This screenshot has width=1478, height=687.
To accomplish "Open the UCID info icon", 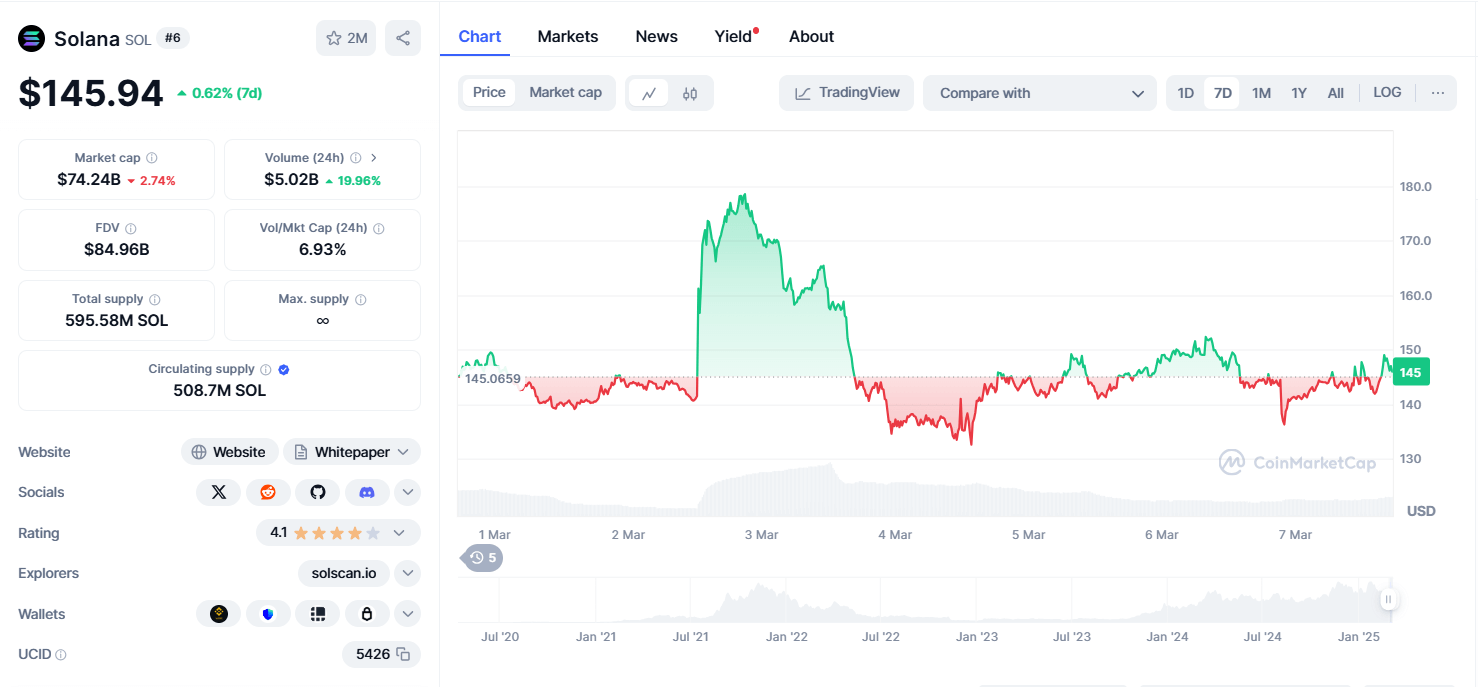I will 61,655.
